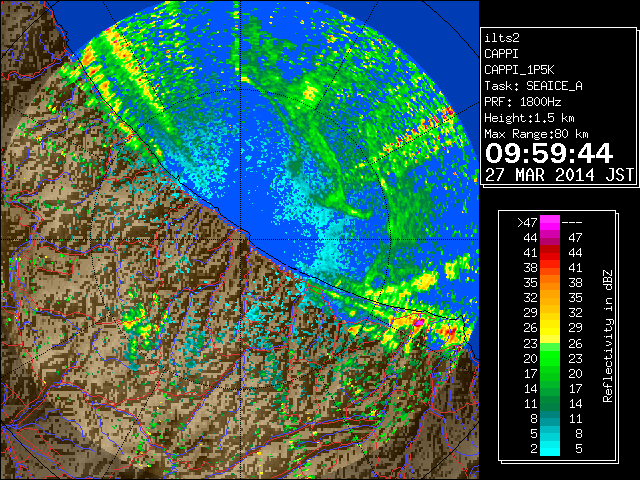Viewport: 640px width, 480px height.
Task: Click the cyan 2-5 dBZ legend swatch
Action: tap(550, 448)
